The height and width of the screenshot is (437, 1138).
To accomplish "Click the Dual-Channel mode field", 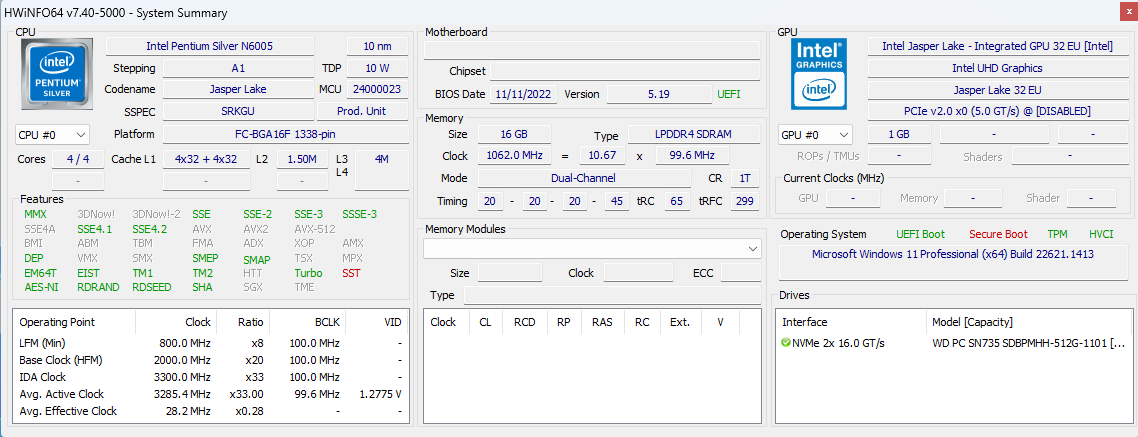I will (584, 178).
